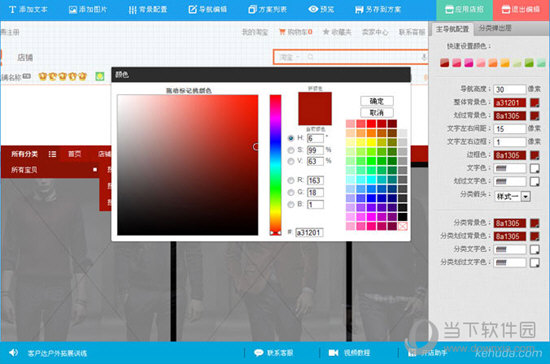Open color picker for 整体背景色 swatch

pos(535,103)
